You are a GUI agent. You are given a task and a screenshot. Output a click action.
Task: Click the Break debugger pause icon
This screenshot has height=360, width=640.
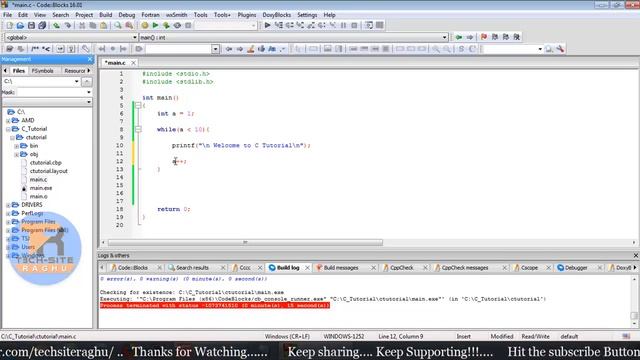coord(343,25)
